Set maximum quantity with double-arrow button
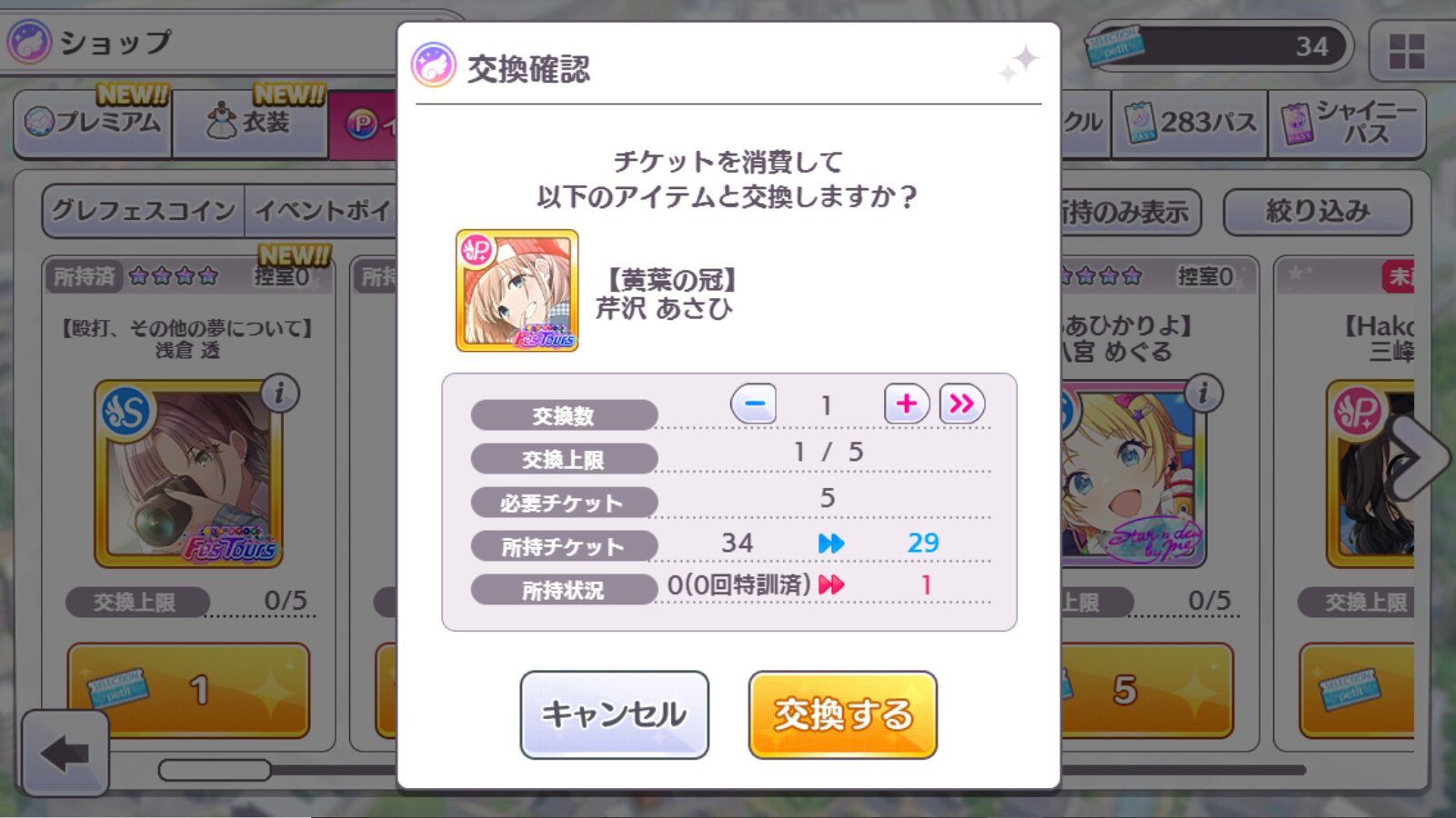 [961, 404]
